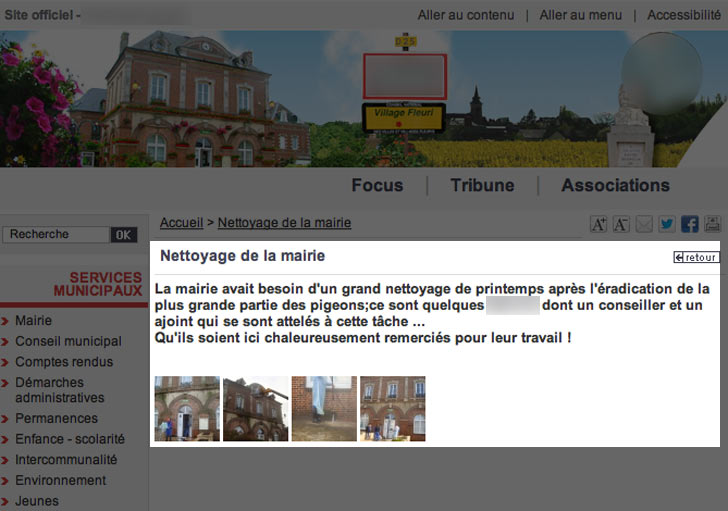Viewport: 728px width, 511px height.
Task: Submit search with the OK button
Action: pos(123,235)
